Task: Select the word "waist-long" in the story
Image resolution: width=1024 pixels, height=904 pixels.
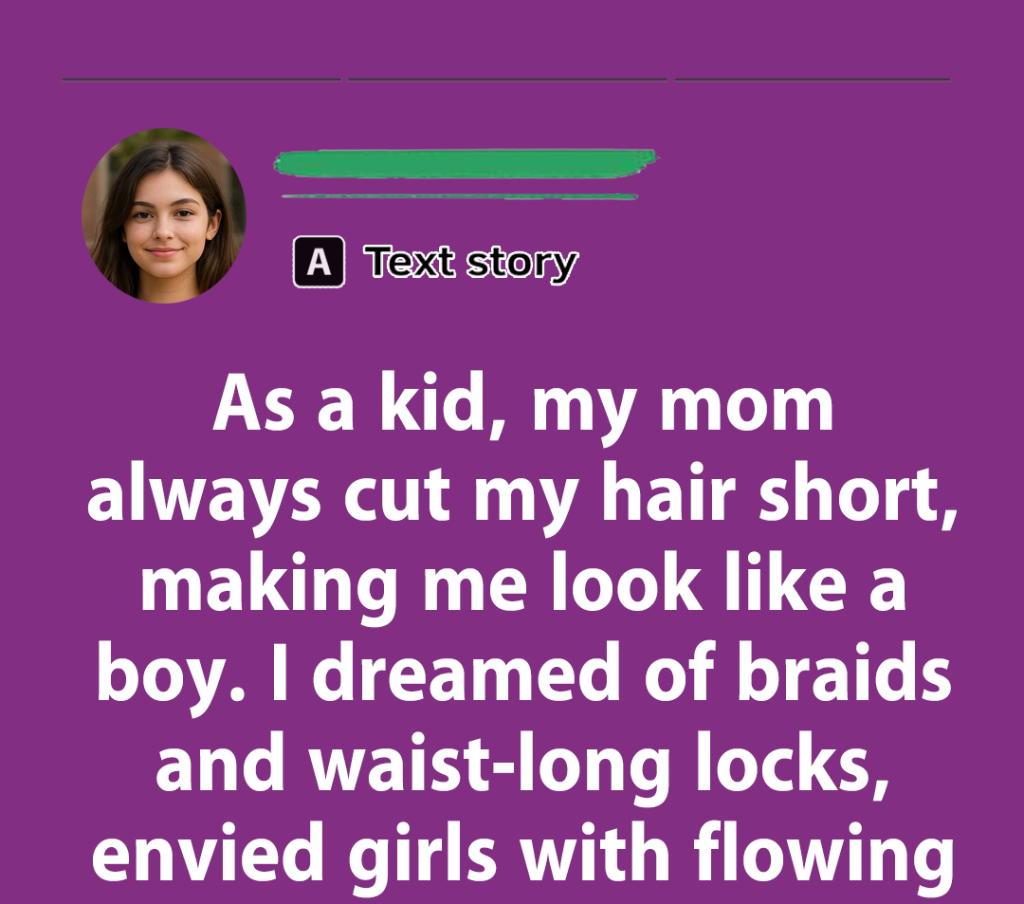Action: tap(490, 764)
